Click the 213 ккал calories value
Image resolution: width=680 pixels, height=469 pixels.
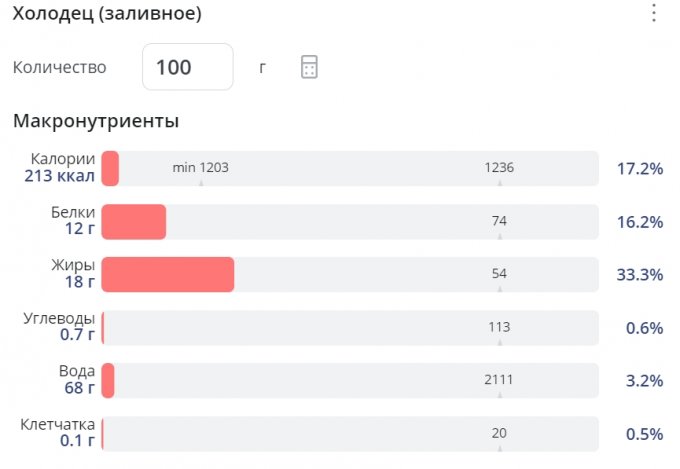[60, 177]
